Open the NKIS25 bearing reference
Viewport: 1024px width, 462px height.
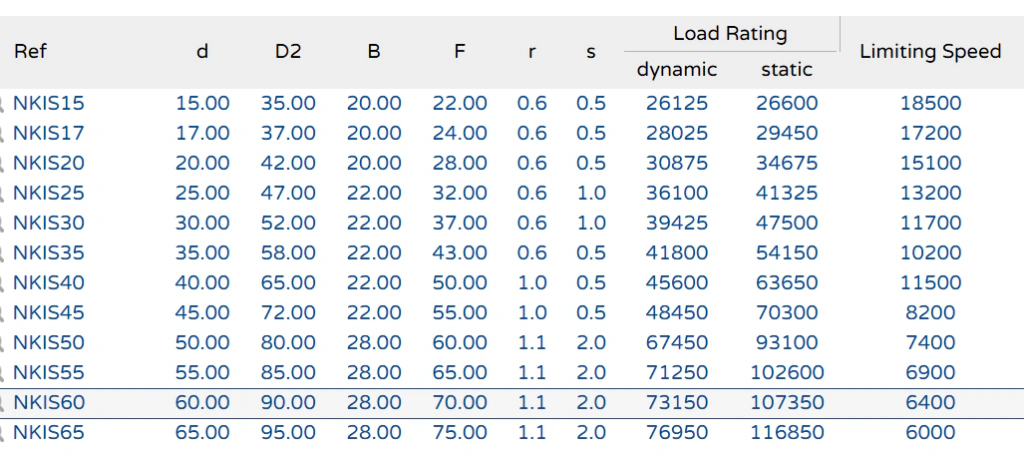click(x=49, y=193)
